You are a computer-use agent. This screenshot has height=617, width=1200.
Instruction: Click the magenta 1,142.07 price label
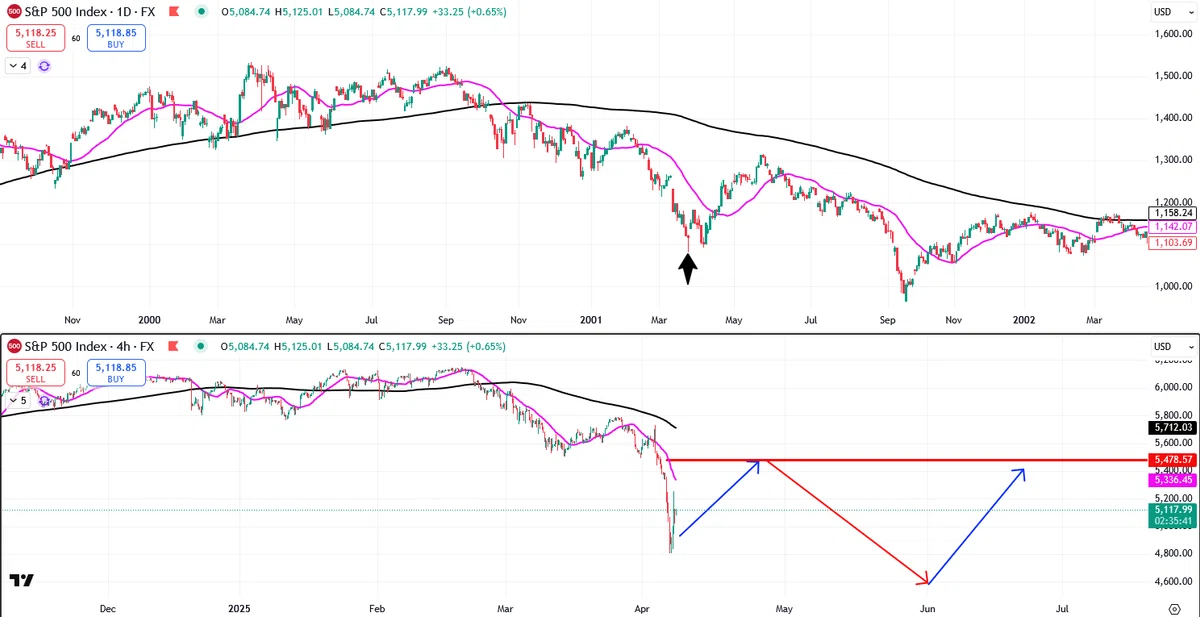click(1174, 228)
